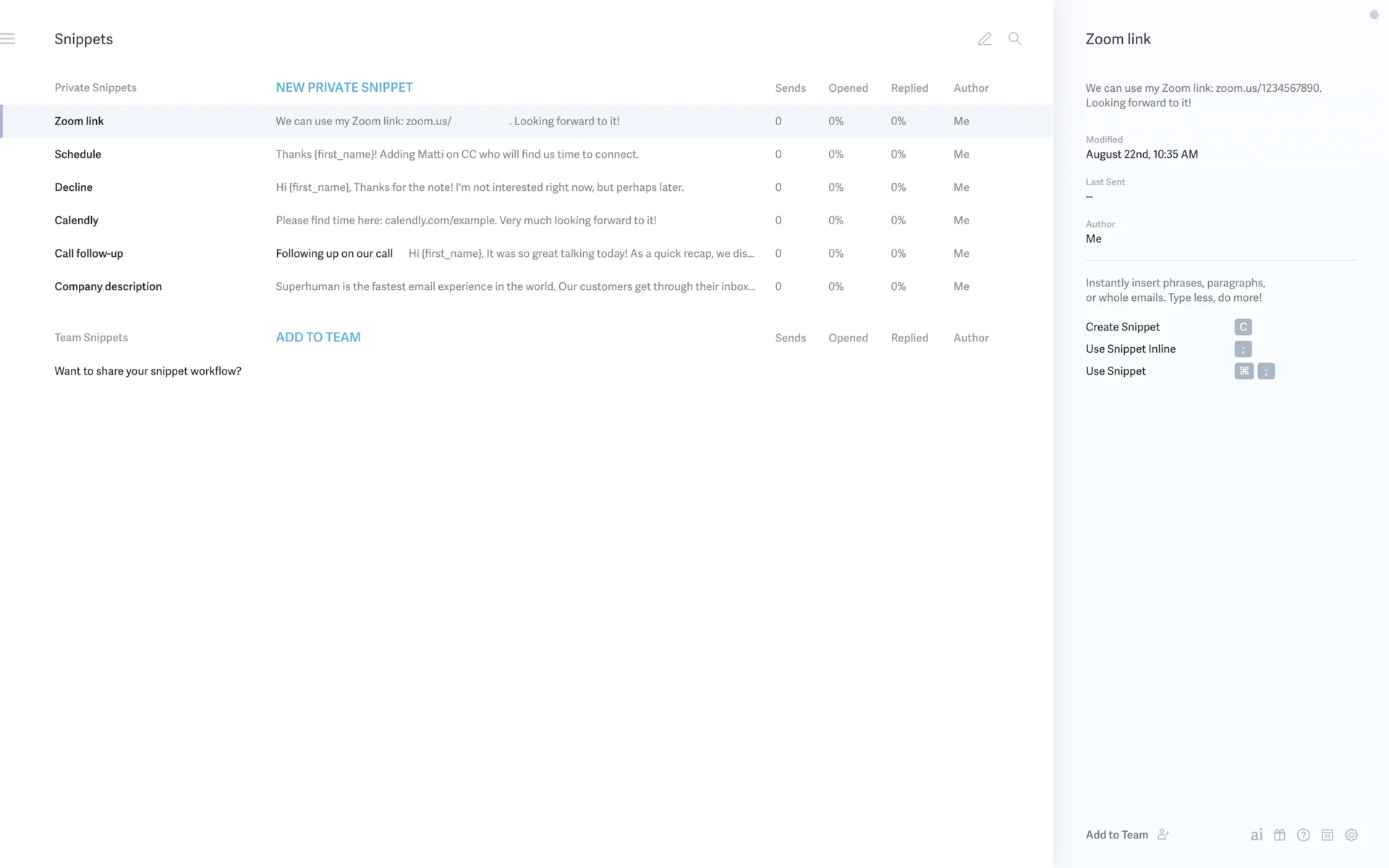Click Add to Team button in sidebar

click(1117, 835)
